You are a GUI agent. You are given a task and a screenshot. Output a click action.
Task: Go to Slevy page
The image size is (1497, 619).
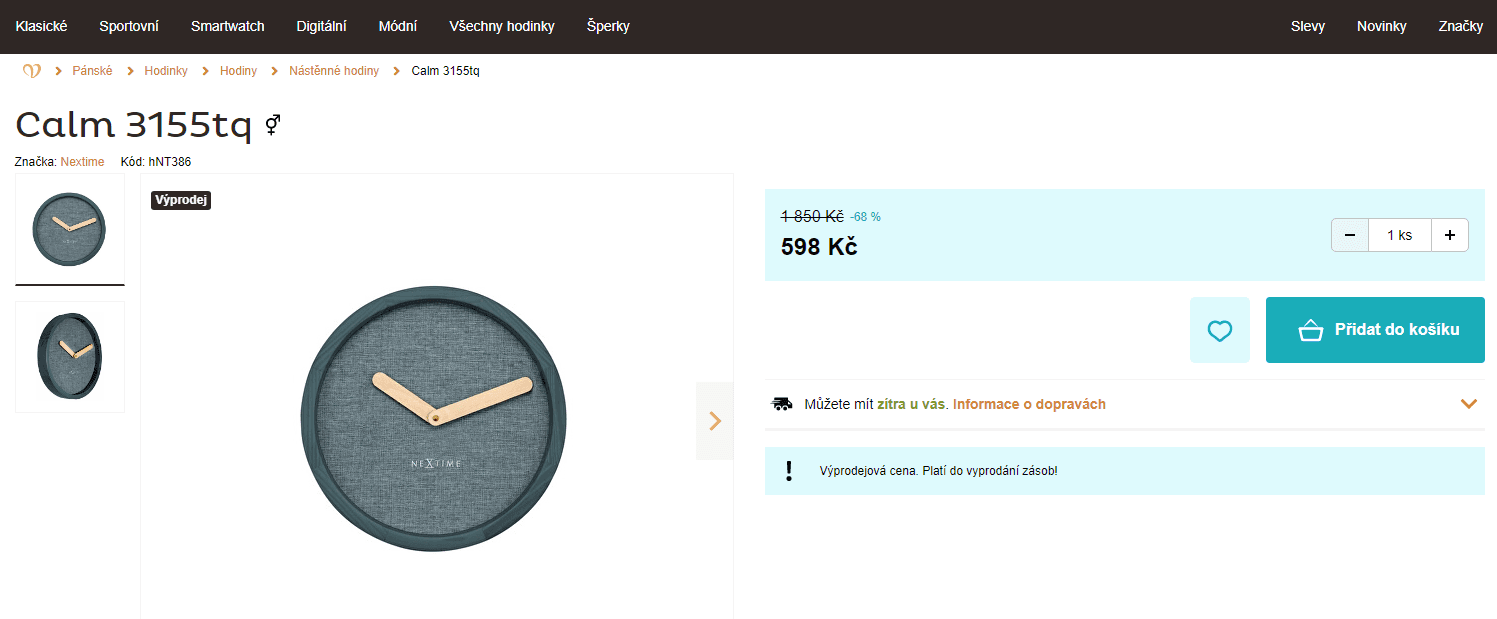pos(1308,26)
